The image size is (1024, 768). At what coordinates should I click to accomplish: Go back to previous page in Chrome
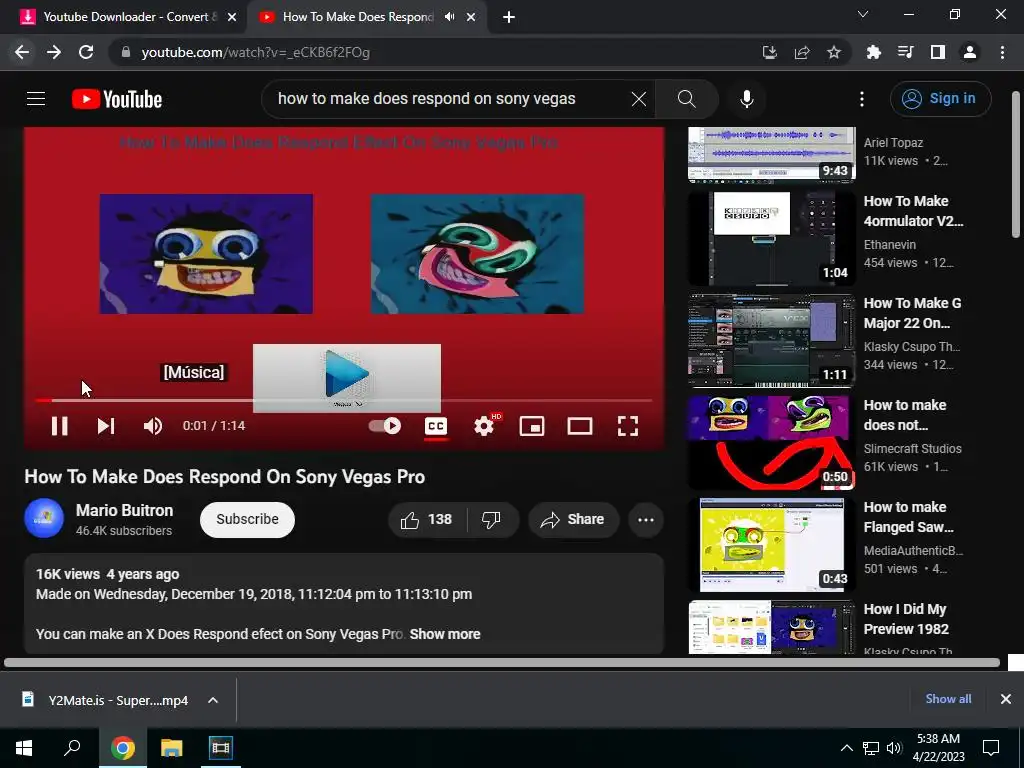[22, 52]
